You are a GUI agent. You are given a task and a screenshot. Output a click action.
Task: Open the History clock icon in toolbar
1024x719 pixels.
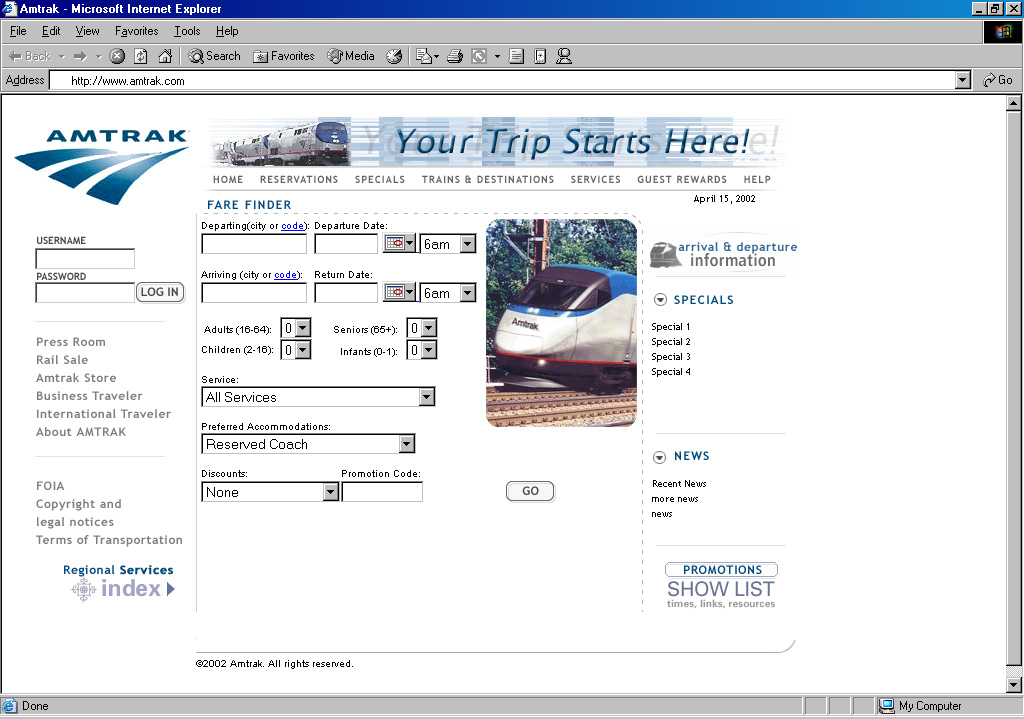[394, 56]
